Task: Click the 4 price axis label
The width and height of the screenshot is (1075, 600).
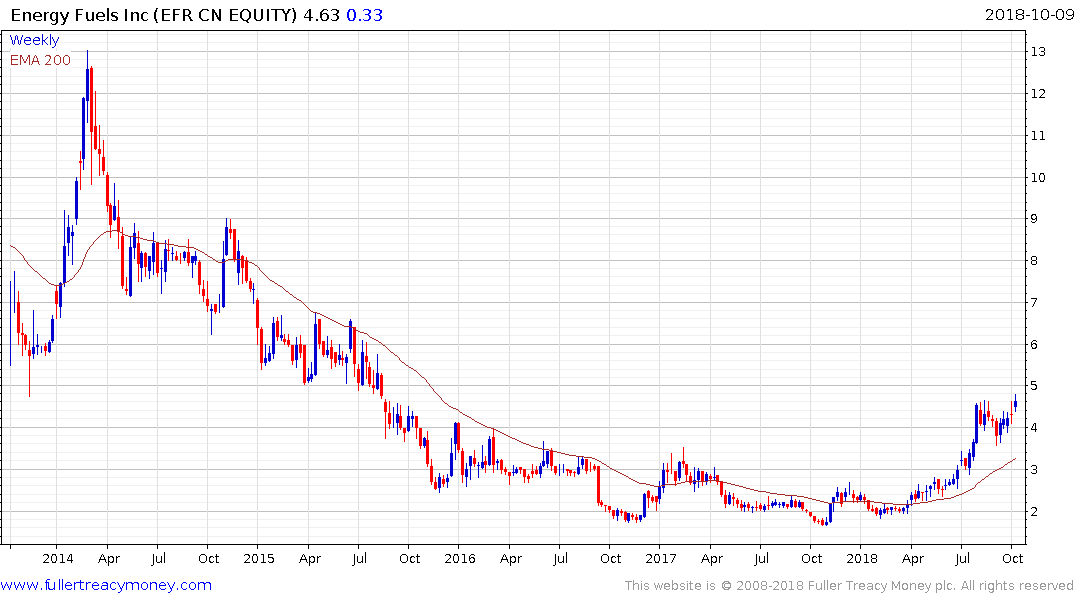Action: (x=1034, y=428)
